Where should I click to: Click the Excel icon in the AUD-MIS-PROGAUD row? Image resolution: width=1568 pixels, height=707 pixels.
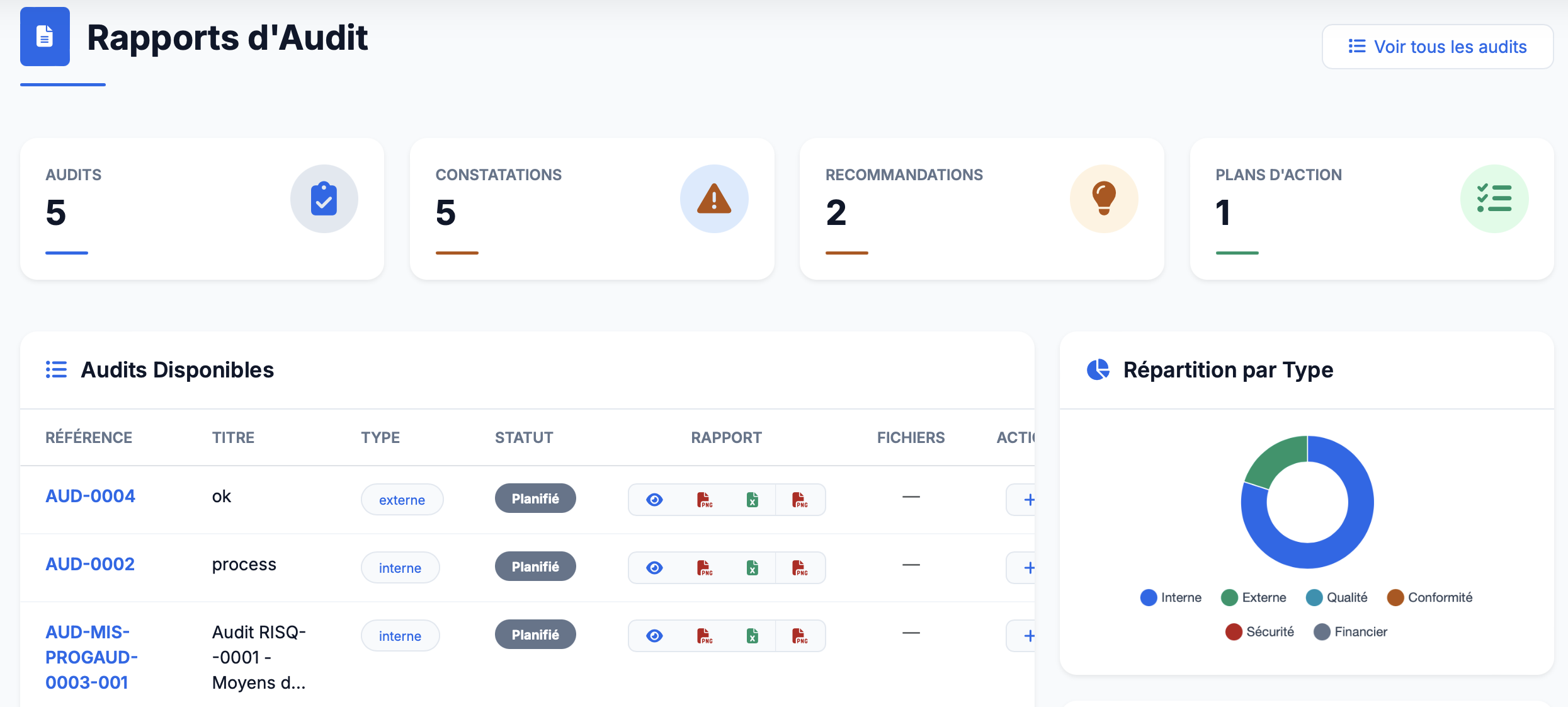pos(752,636)
